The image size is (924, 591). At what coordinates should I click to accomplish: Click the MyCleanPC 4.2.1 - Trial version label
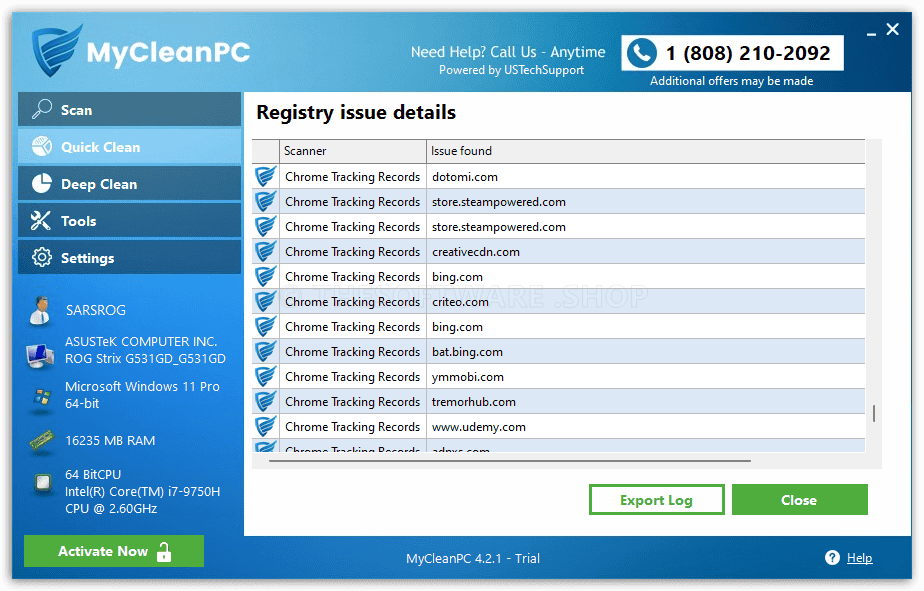tap(473, 558)
